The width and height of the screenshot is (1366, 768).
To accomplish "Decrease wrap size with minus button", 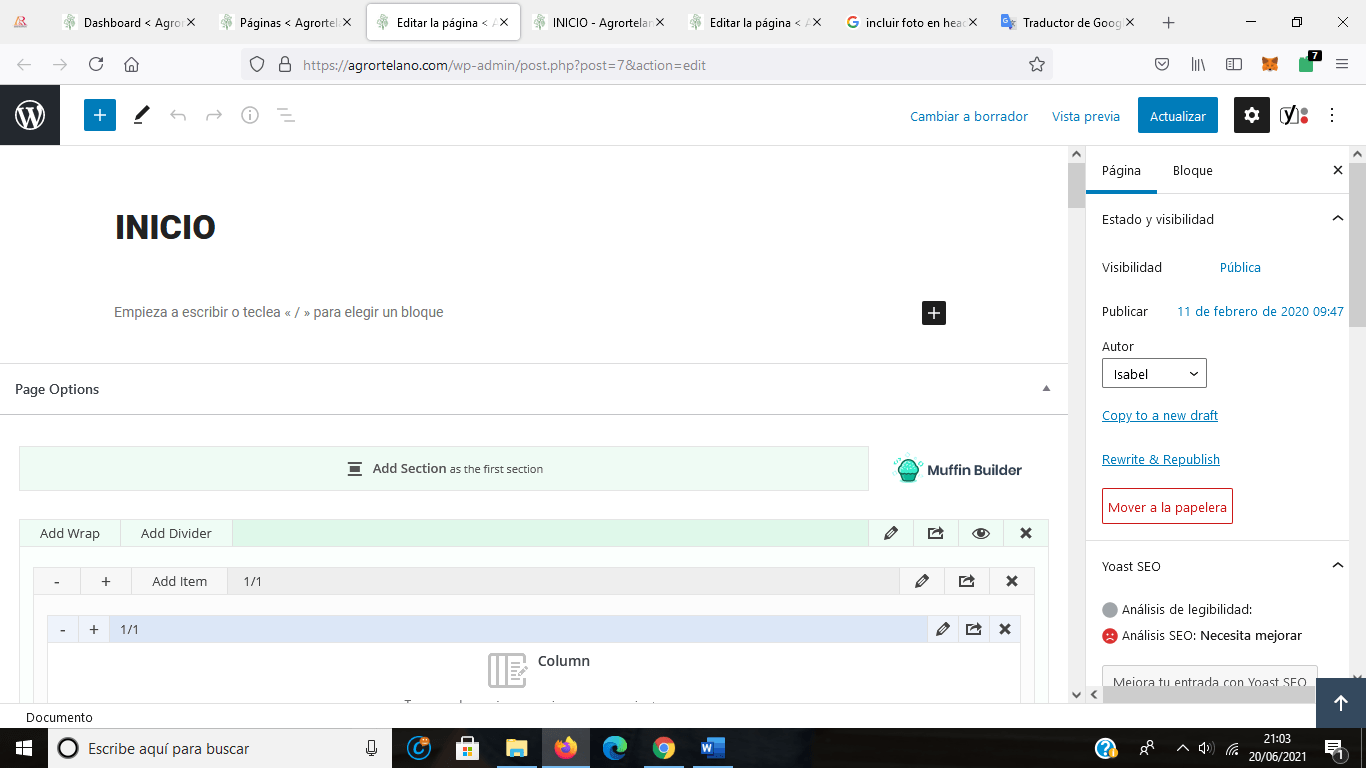I will click(57, 581).
